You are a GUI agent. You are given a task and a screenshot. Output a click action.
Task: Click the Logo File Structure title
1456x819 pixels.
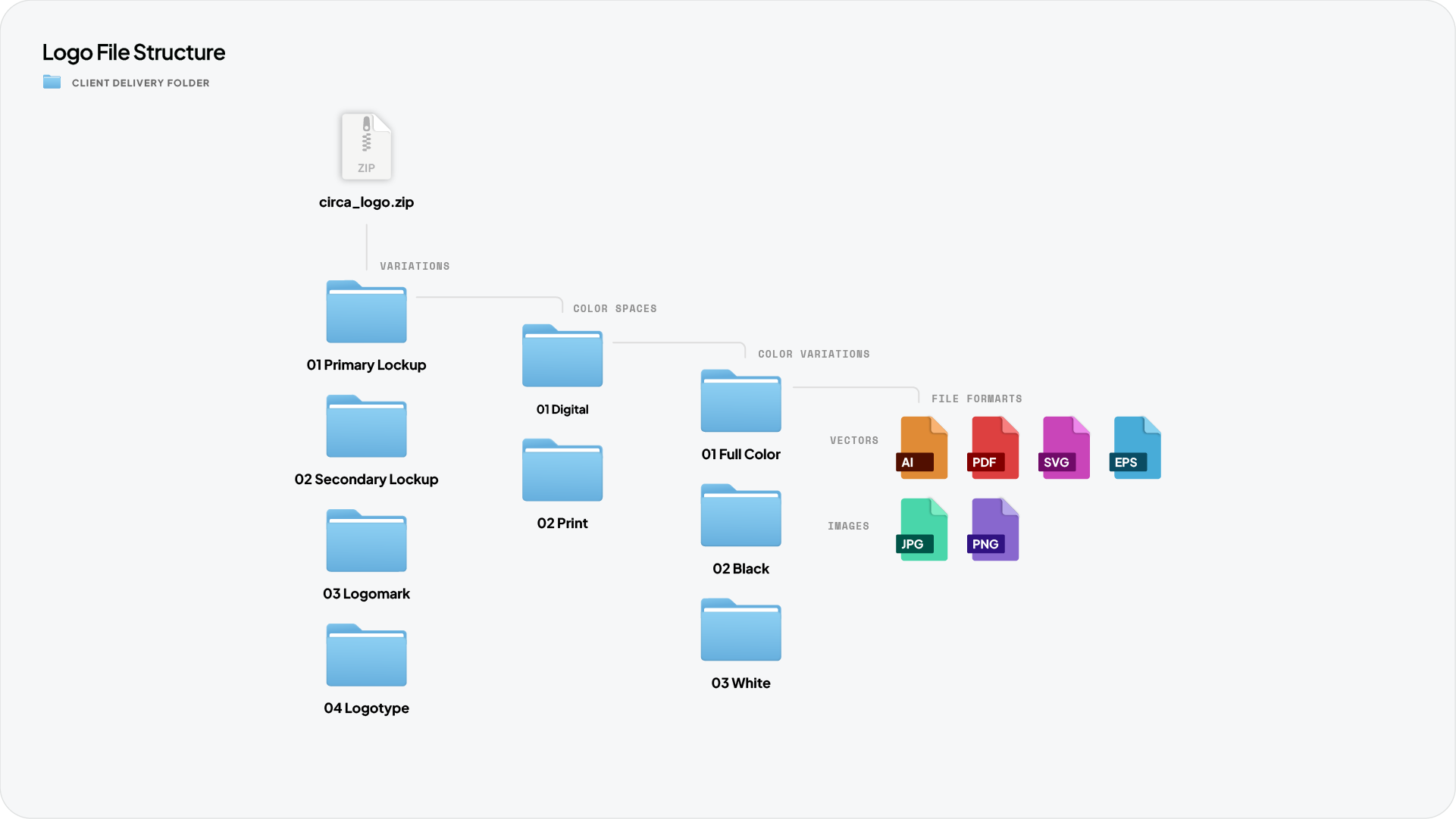coord(134,52)
